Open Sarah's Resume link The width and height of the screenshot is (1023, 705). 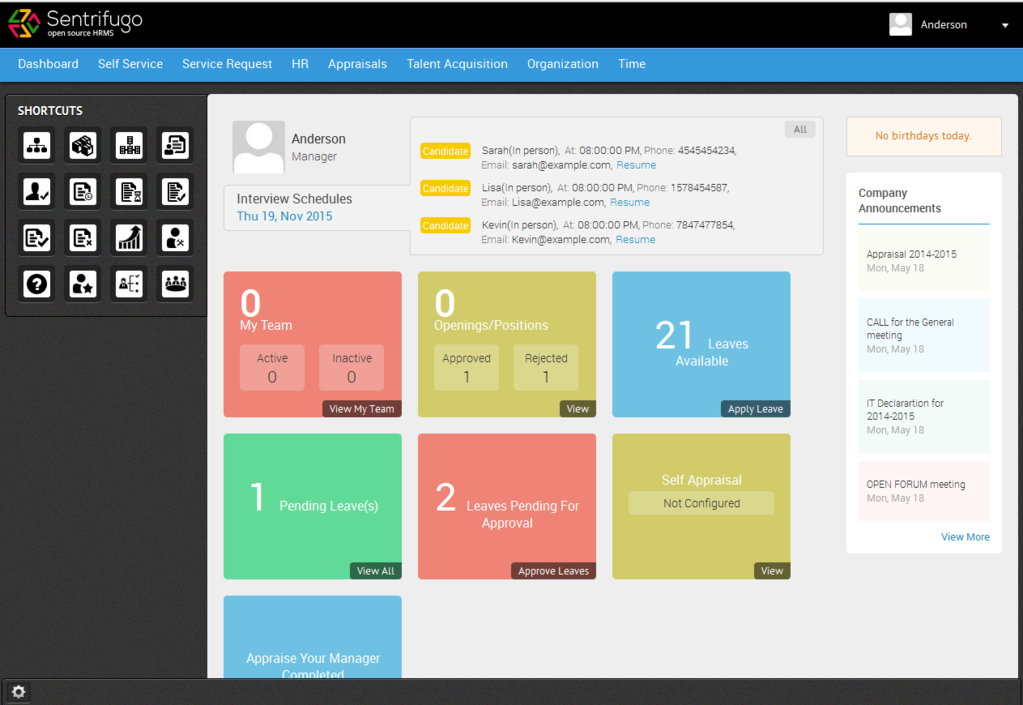(x=636, y=165)
